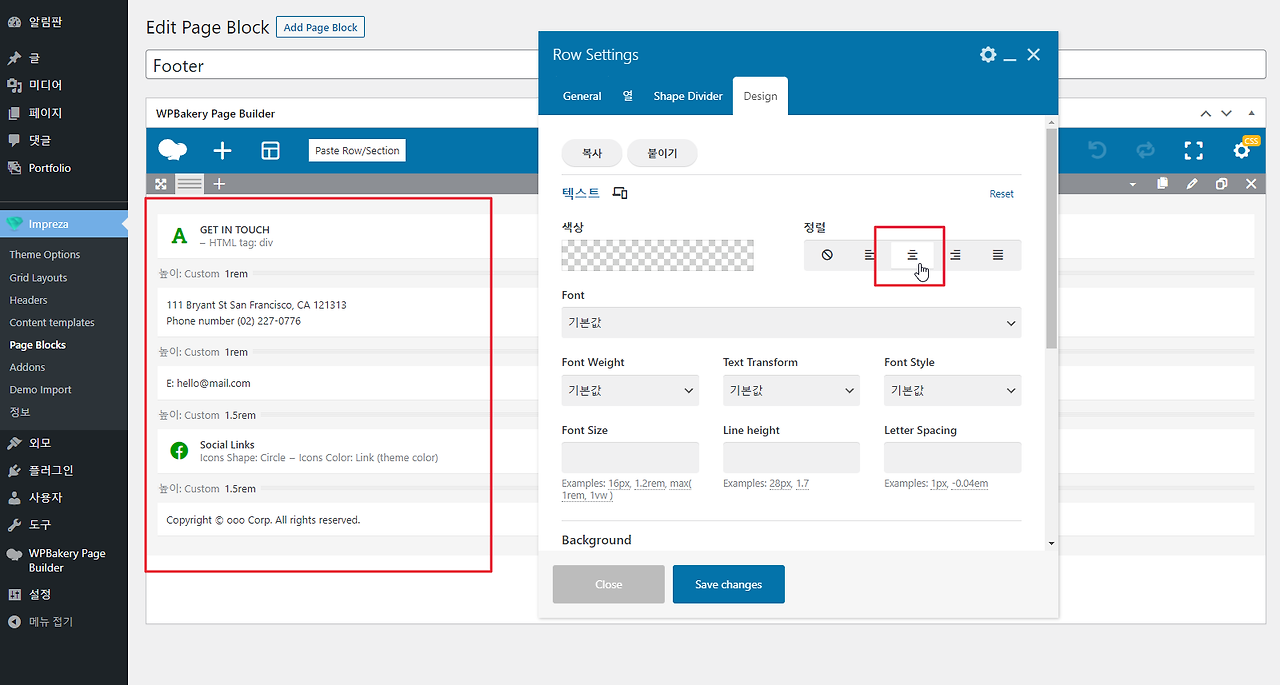Screen dimensions: 1280x685
Task: Open Demo Import menu item
Action: tap(40, 390)
